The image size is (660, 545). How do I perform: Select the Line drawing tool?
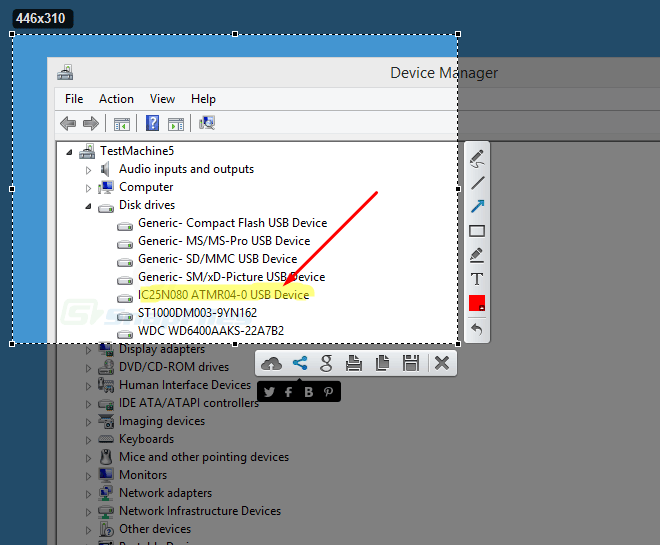pyautogui.click(x=477, y=182)
